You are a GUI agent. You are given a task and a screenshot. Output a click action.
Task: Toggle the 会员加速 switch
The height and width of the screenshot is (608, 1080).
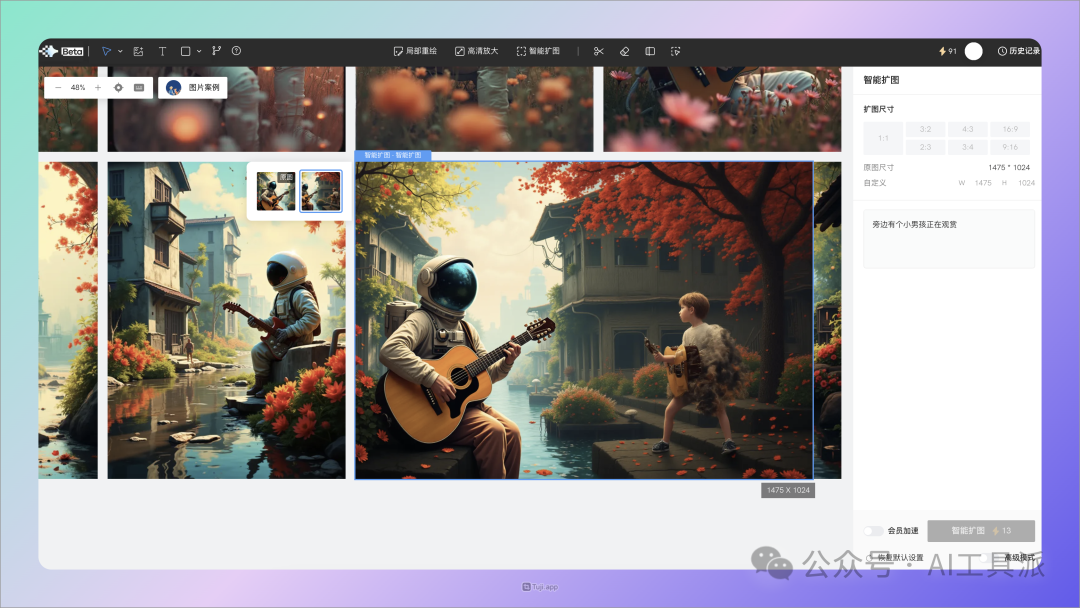pos(873,531)
